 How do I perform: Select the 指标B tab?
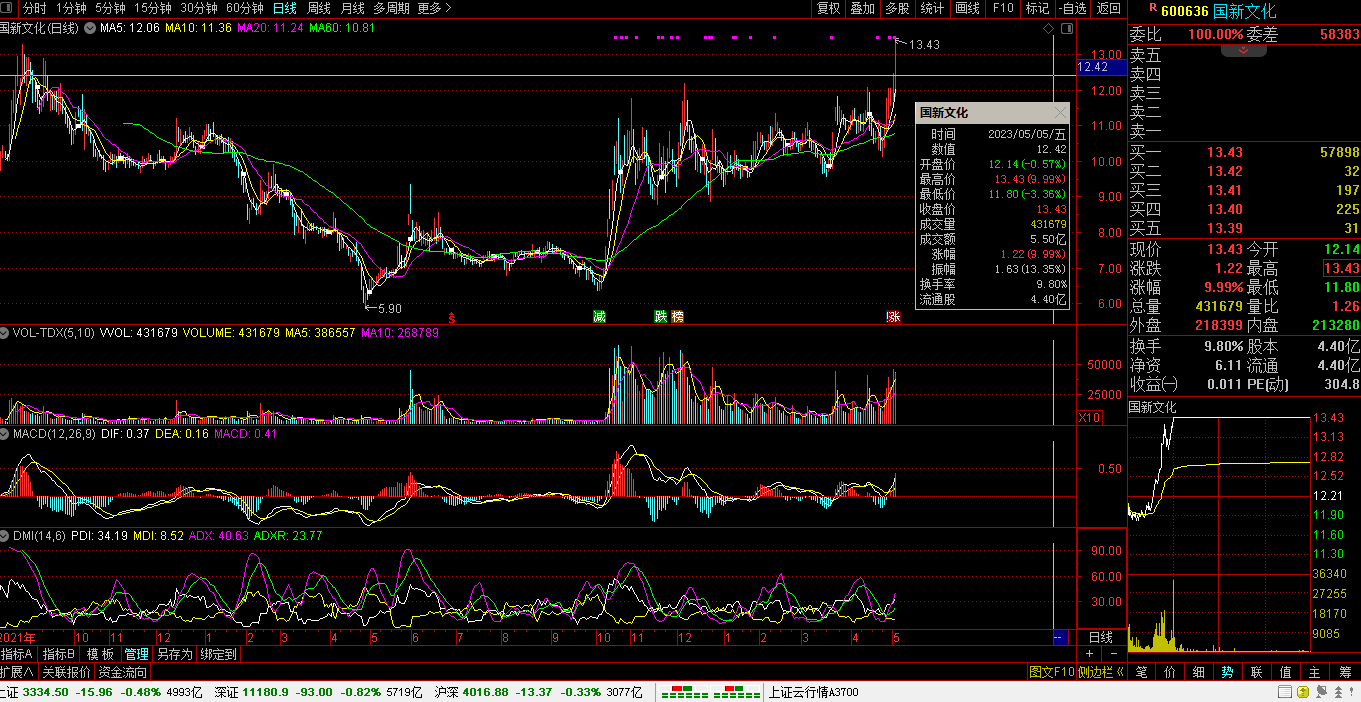[x=59, y=654]
